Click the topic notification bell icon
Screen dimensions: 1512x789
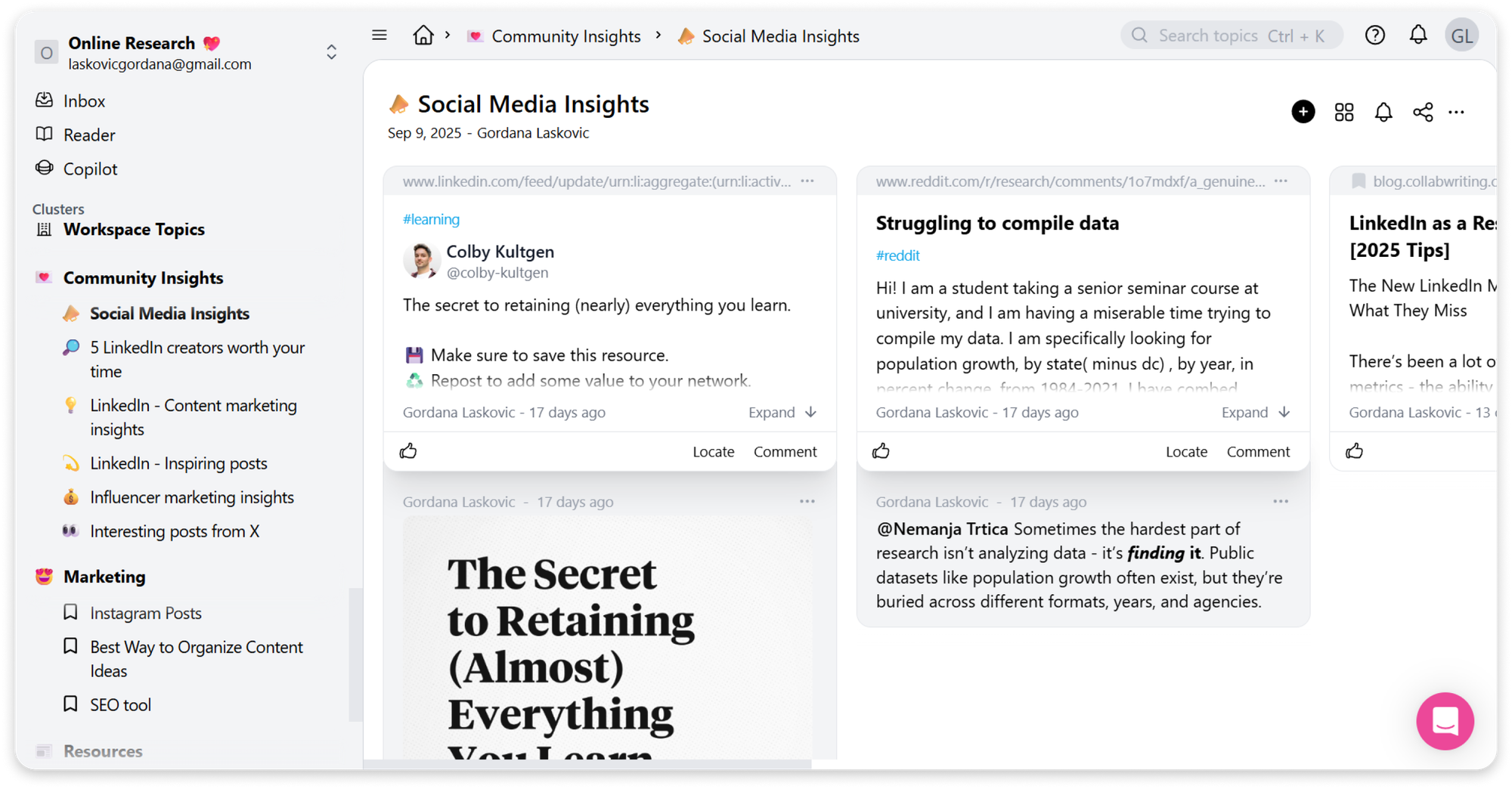(x=1383, y=113)
